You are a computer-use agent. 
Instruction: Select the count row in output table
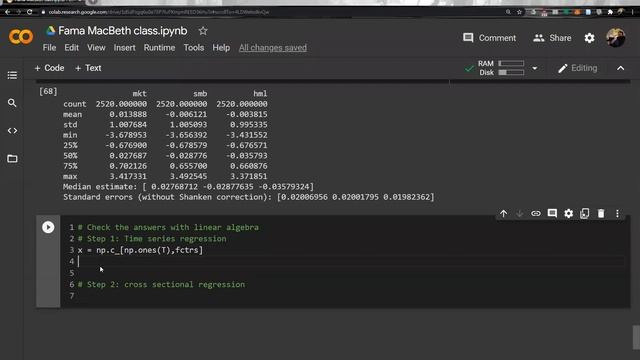(x=165, y=104)
